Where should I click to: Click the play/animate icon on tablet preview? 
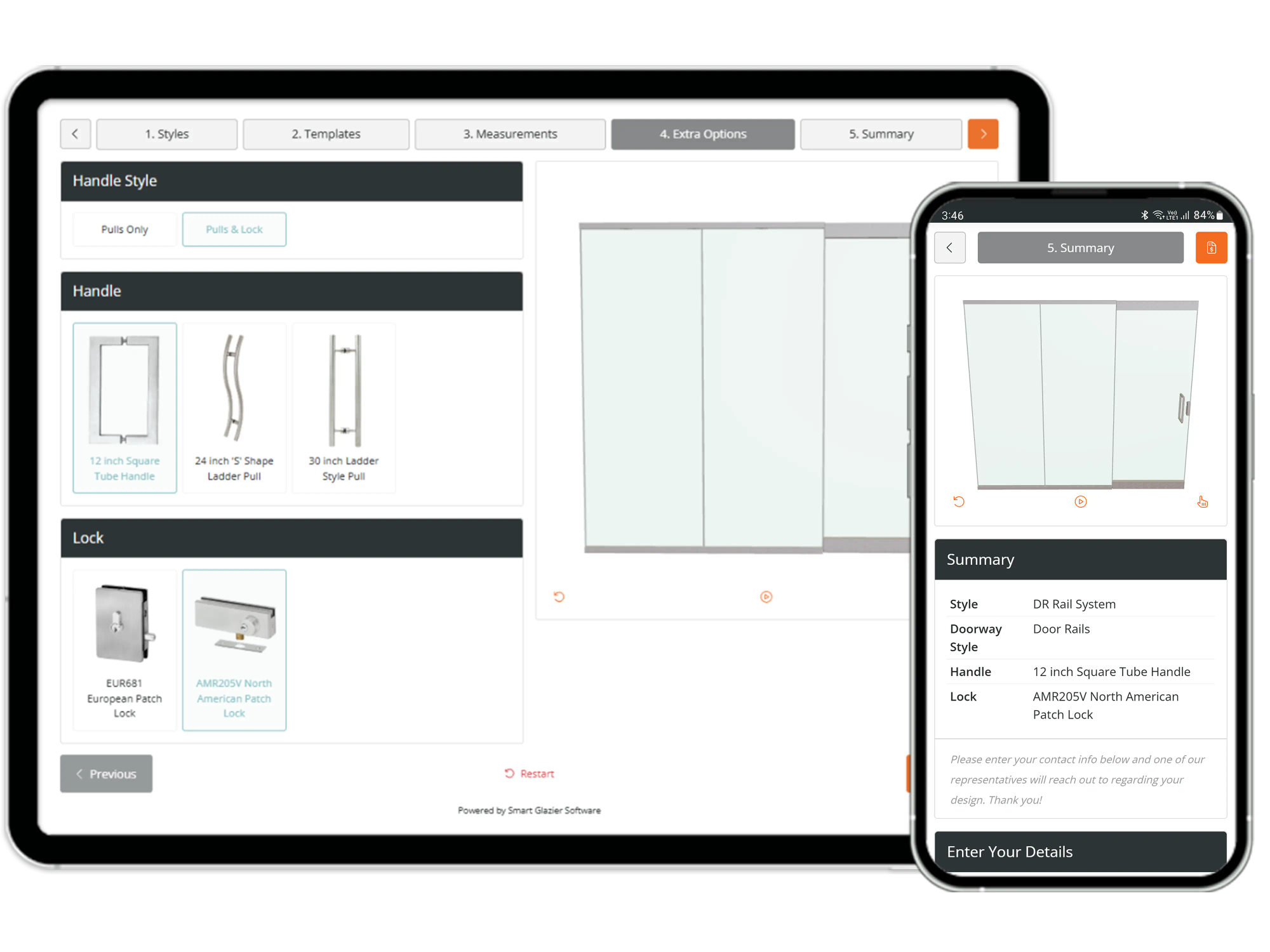[766, 597]
